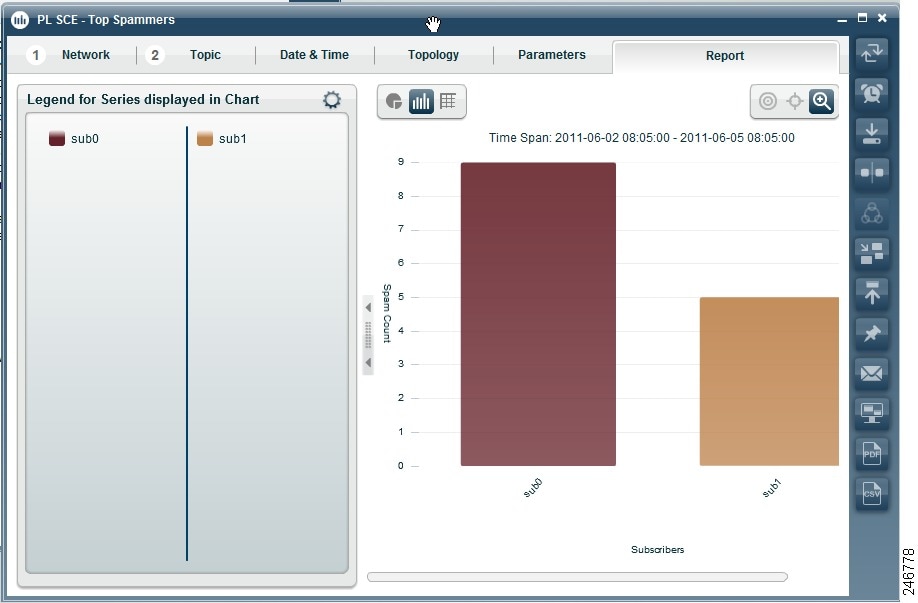Click step number 1 circle

pyautogui.click(x=36, y=55)
